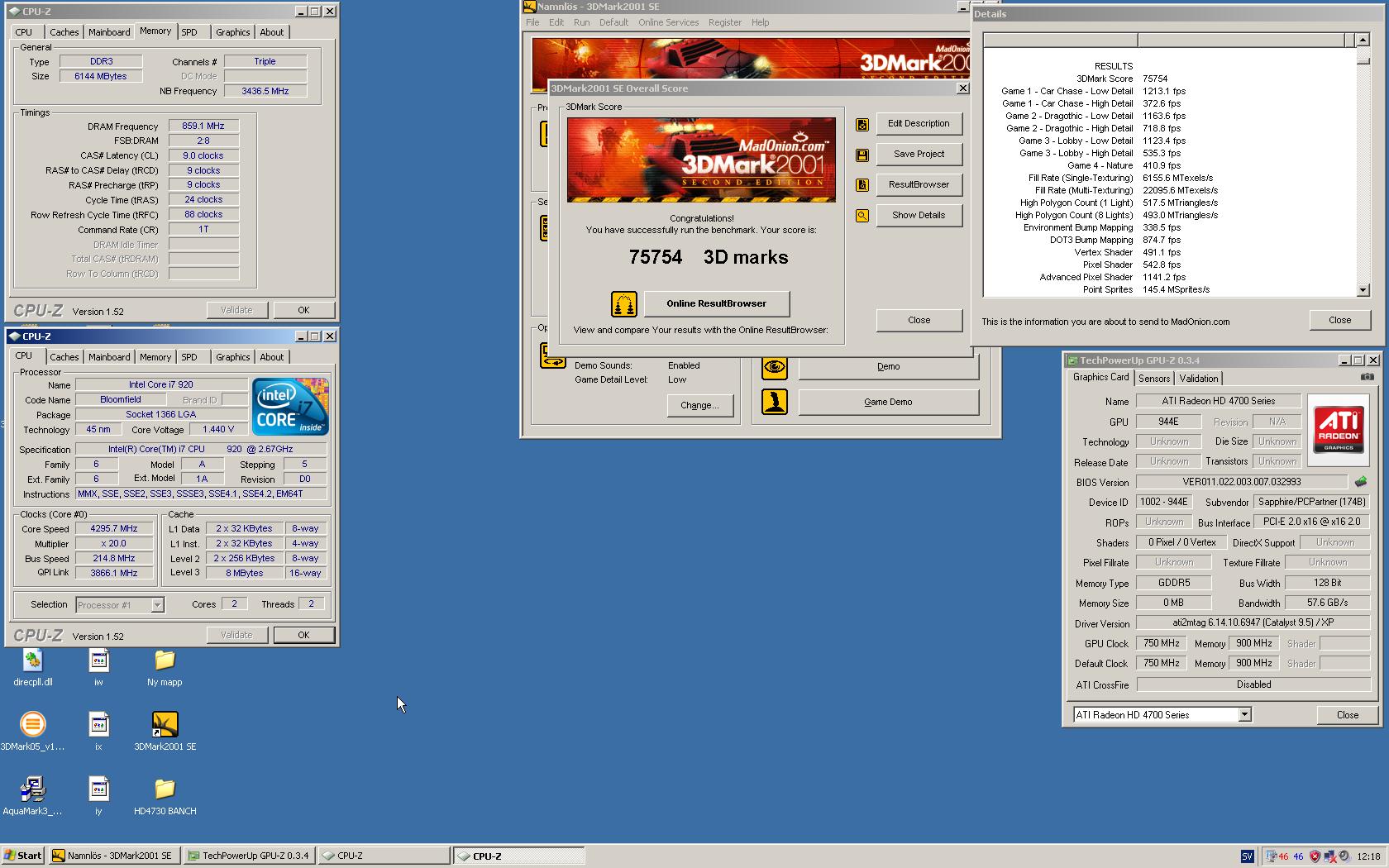The image size is (1389, 868).
Task: Click the BIOS save icon in GPU-Z
Action: 1361,482
